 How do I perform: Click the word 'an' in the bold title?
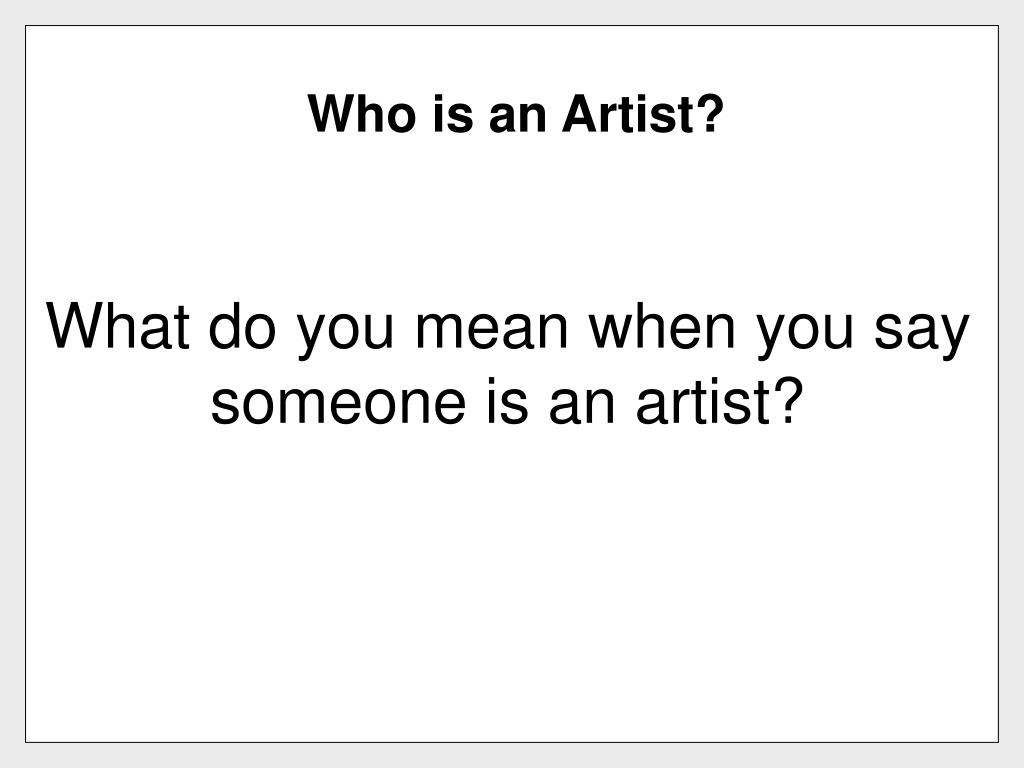click(x=517, y=119)
